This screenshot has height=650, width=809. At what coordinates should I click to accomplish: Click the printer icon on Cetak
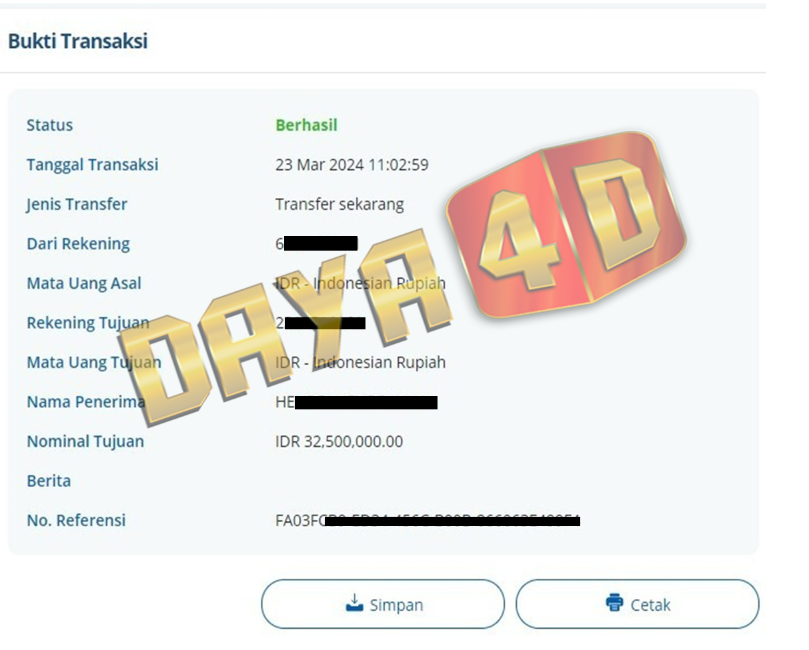click(x=614, y=603)
